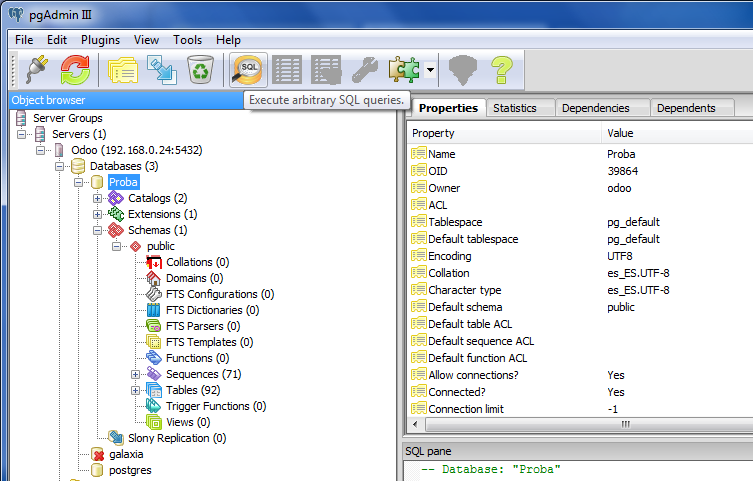
Task: Collapse the Schemas (1) node
Action: (x=97, y=230)
